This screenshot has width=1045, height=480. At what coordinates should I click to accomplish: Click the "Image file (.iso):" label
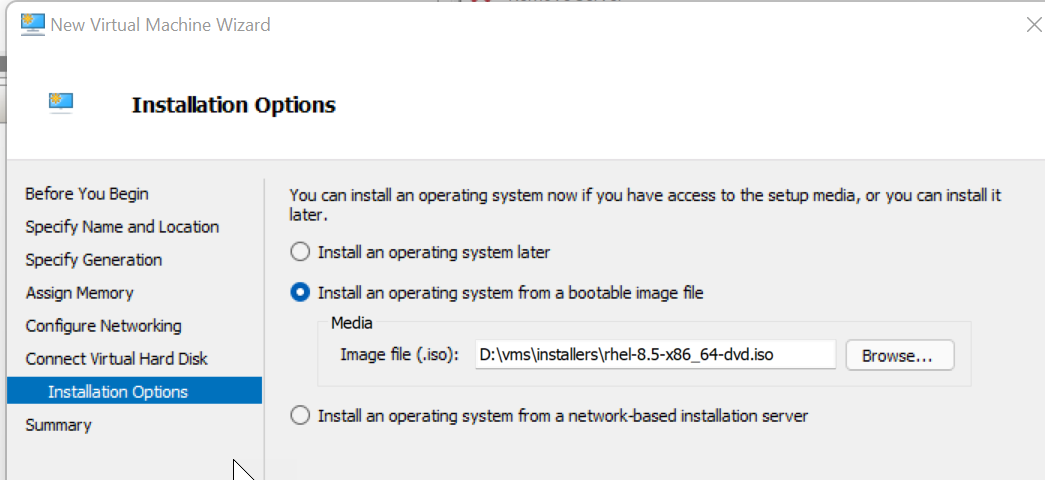coord(399,355)
